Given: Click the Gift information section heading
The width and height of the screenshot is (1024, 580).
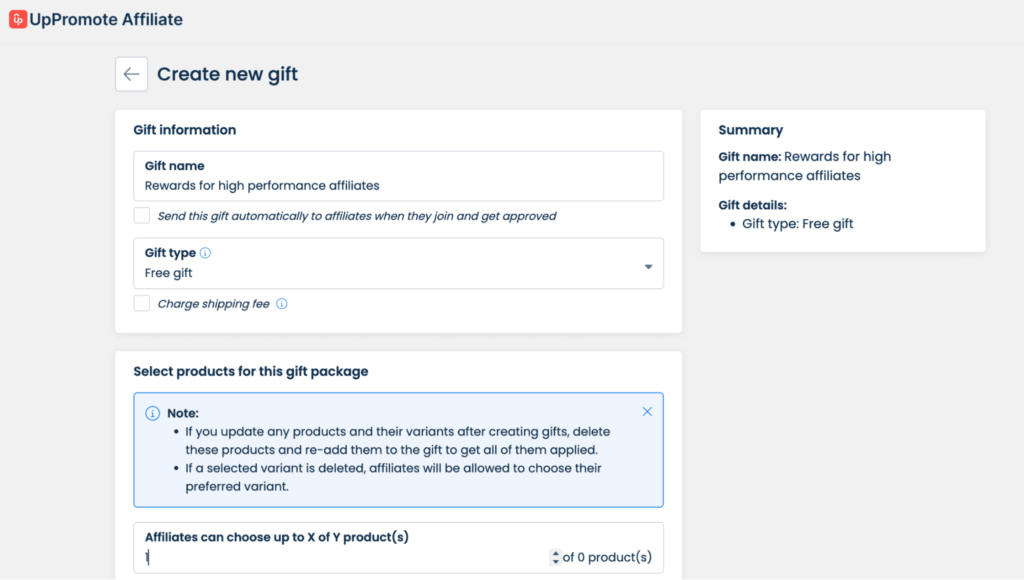Looking at the screenshot, I should pos(185,130).
